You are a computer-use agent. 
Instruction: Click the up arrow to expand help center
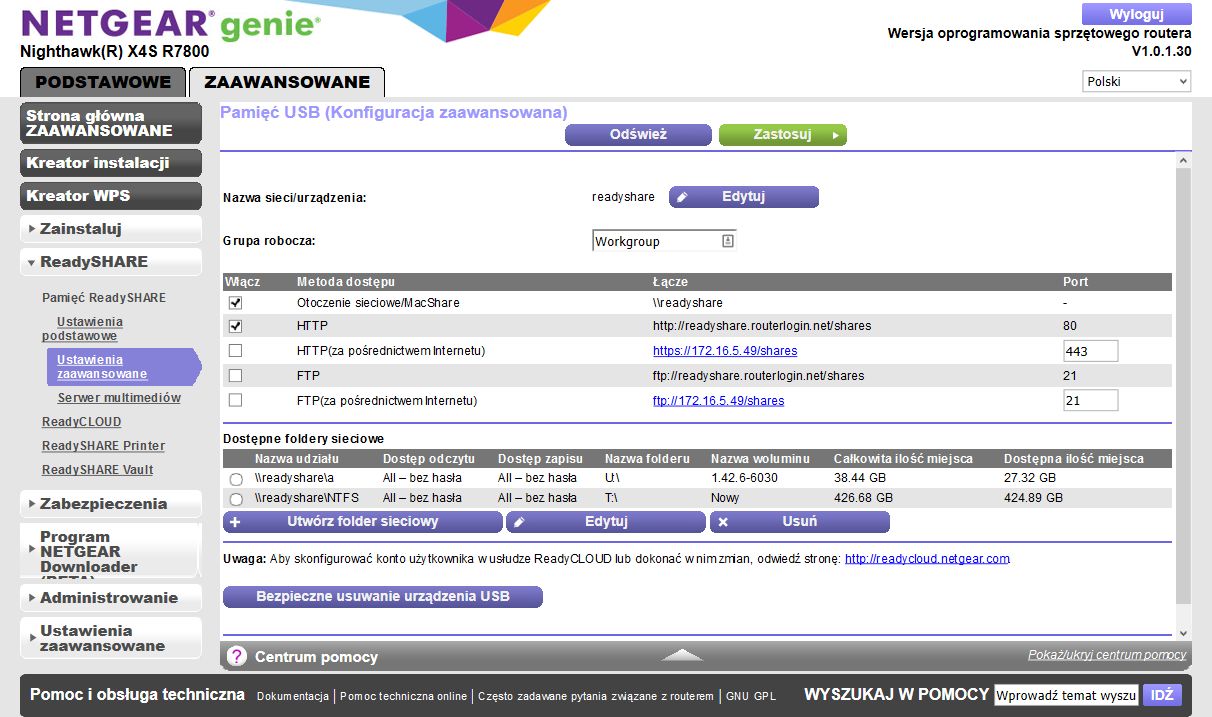pyautogui.click(x=683, y=655)
